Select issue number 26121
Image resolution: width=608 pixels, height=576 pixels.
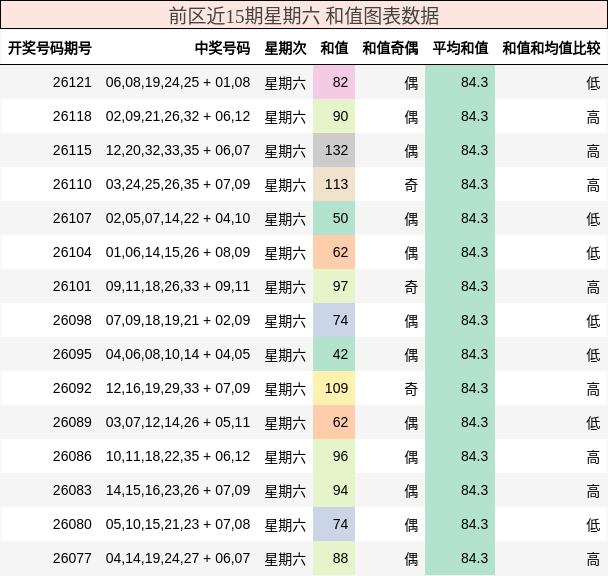click(72, 82)
